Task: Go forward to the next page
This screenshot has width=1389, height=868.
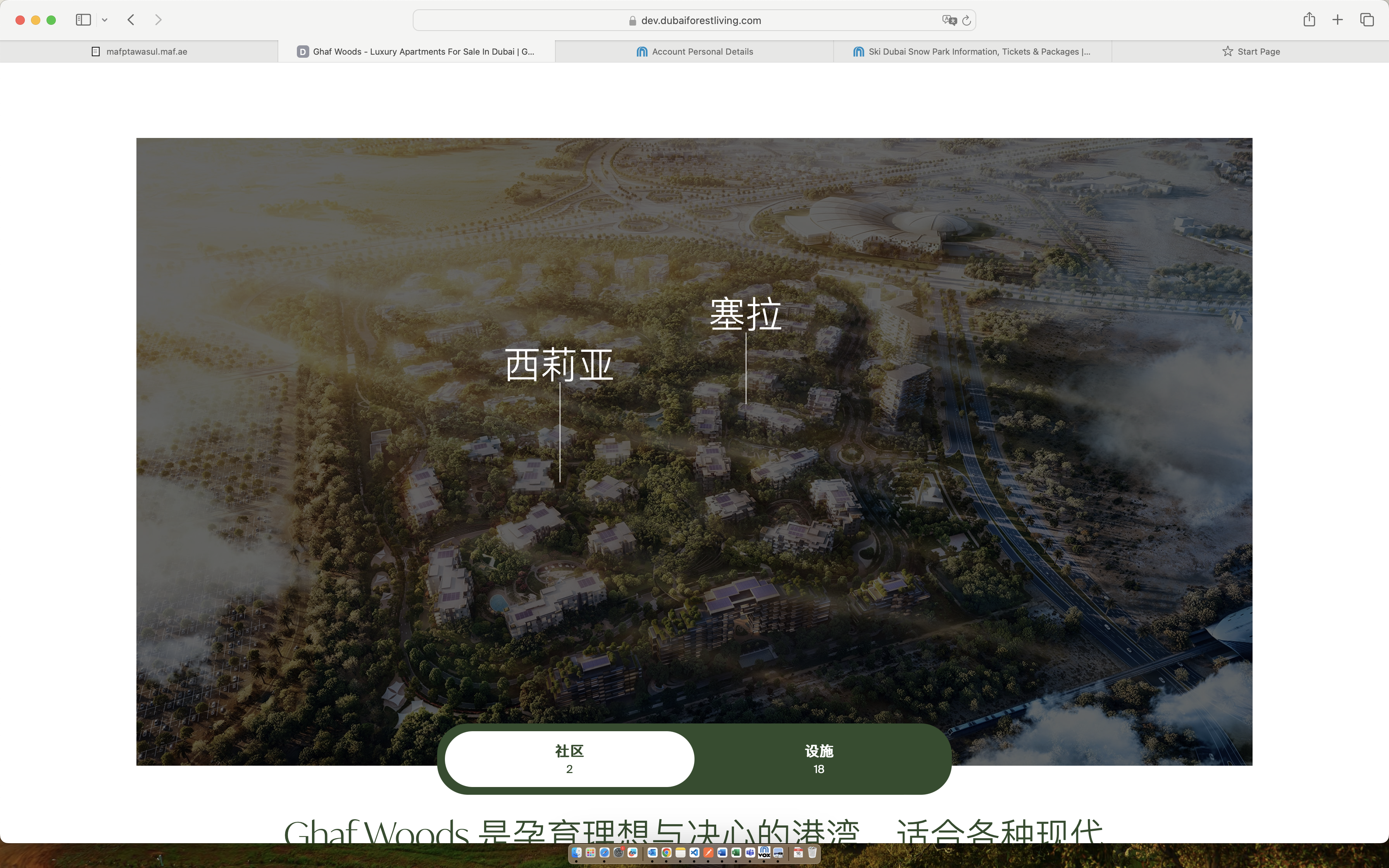Action: [x=159, y=20]
